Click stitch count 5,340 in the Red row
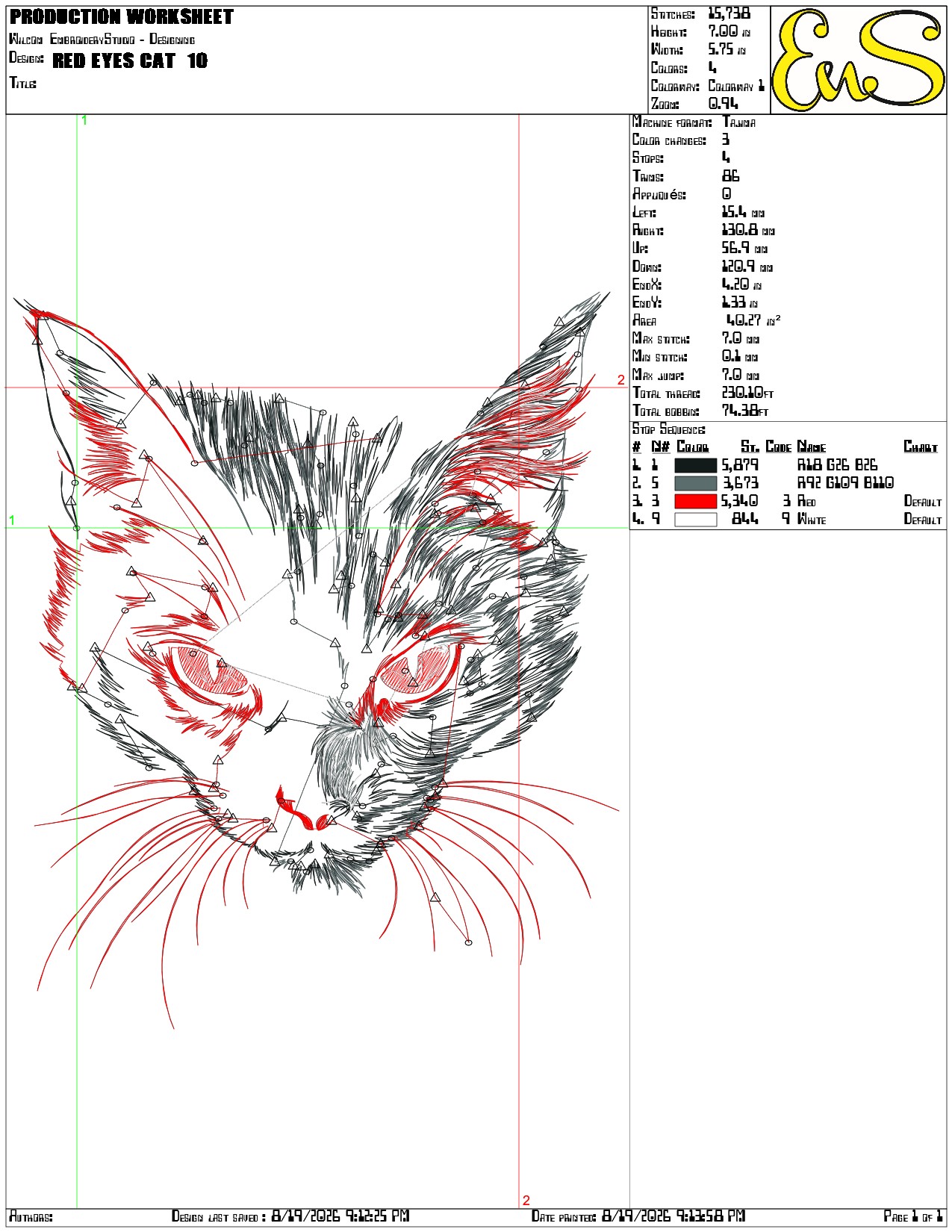Image resolution: width=952 pixels, height=1232 pixels. click(x=740, y=501)
